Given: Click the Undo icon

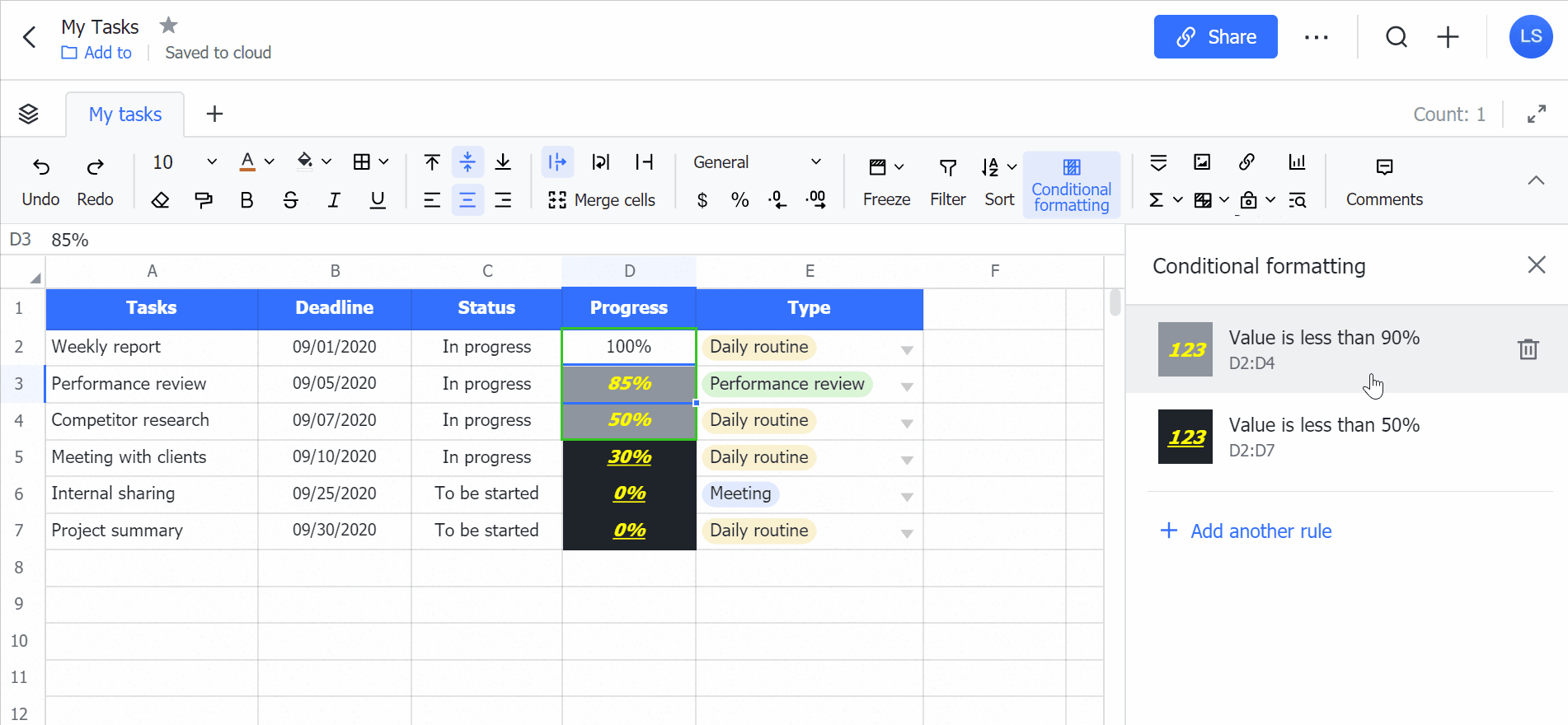Looking at the screenshot, I should tap(40, 168).
